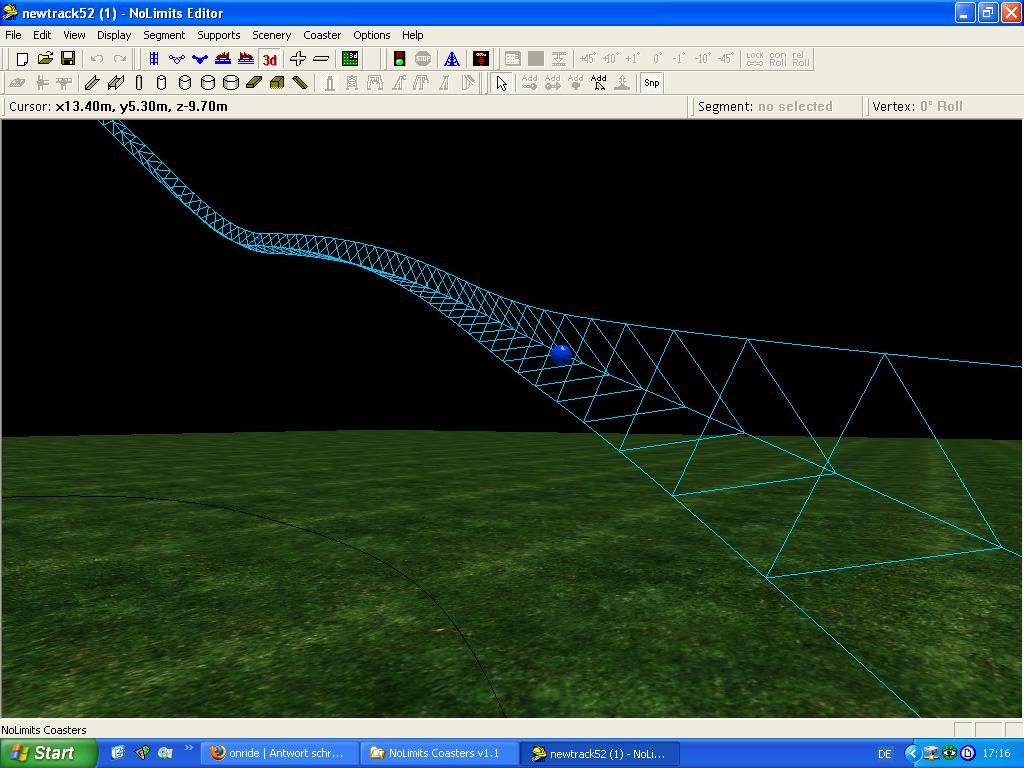Click the 'newtrack52 (1) - NoLi...' taskbar button
Screen dimensions: 1024x768
point(601,754)
